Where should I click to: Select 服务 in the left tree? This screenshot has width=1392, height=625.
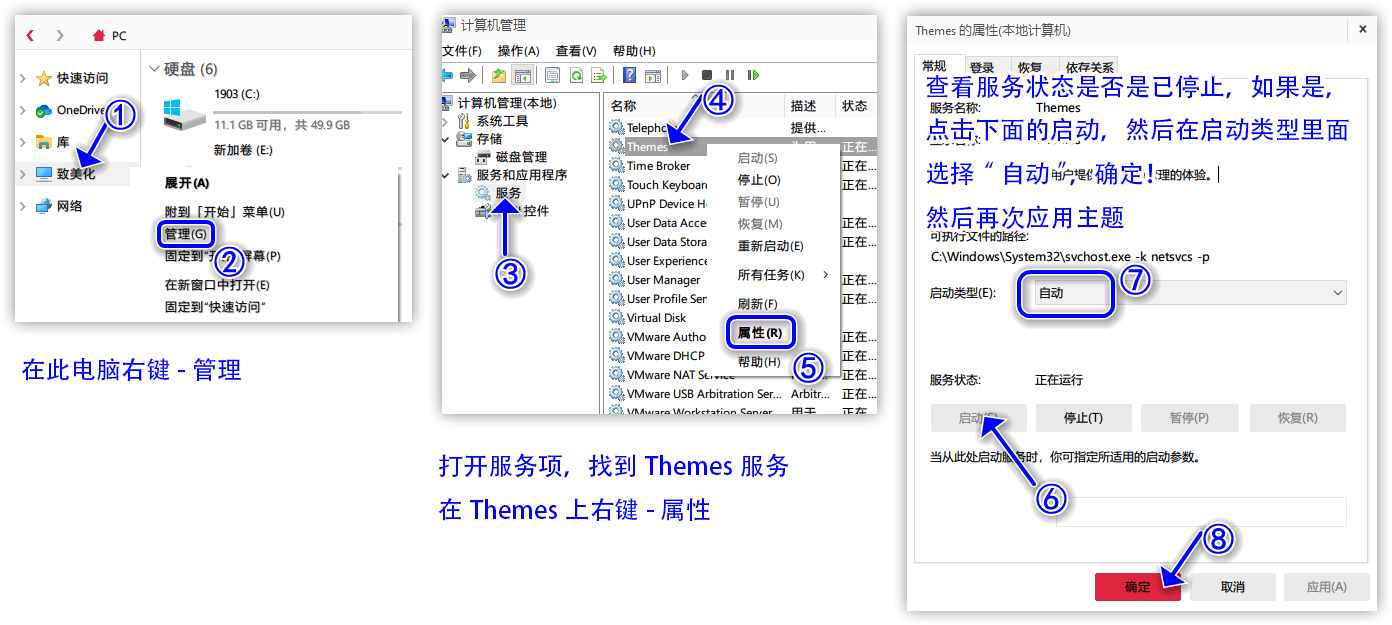tap(508, 193)
